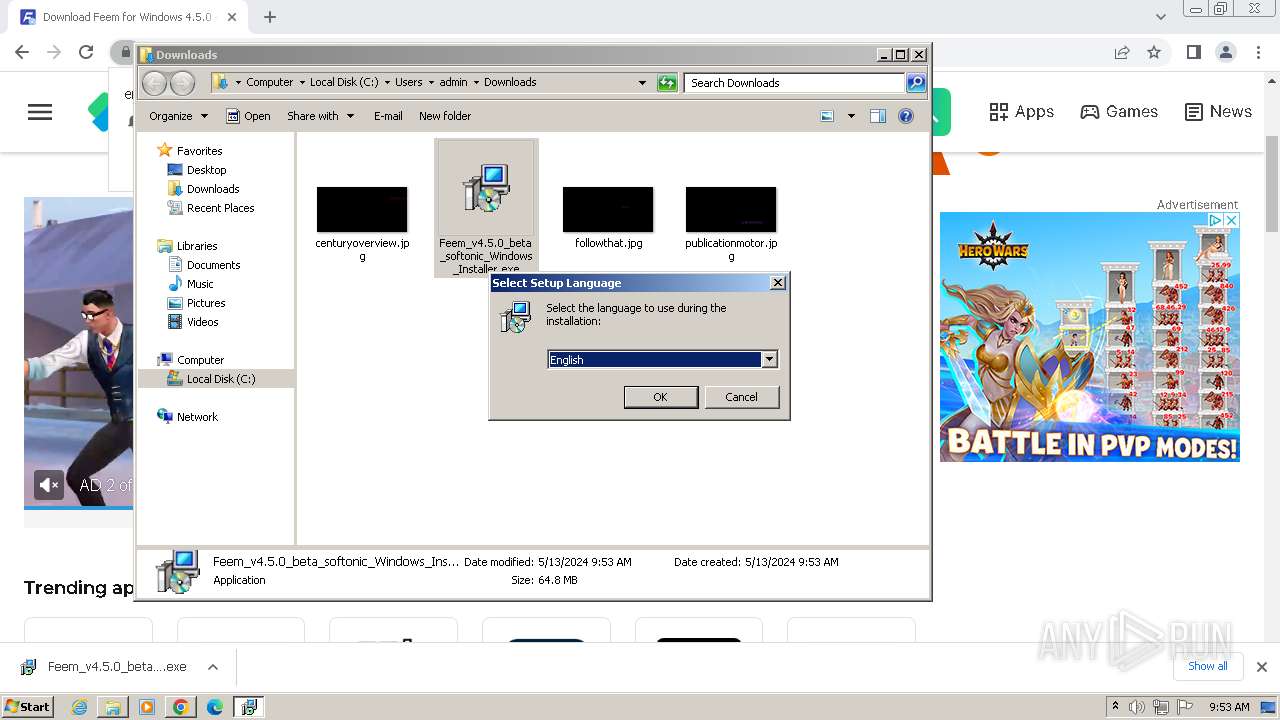
Task: Go back in Explorer
Action: click(154, 83)
